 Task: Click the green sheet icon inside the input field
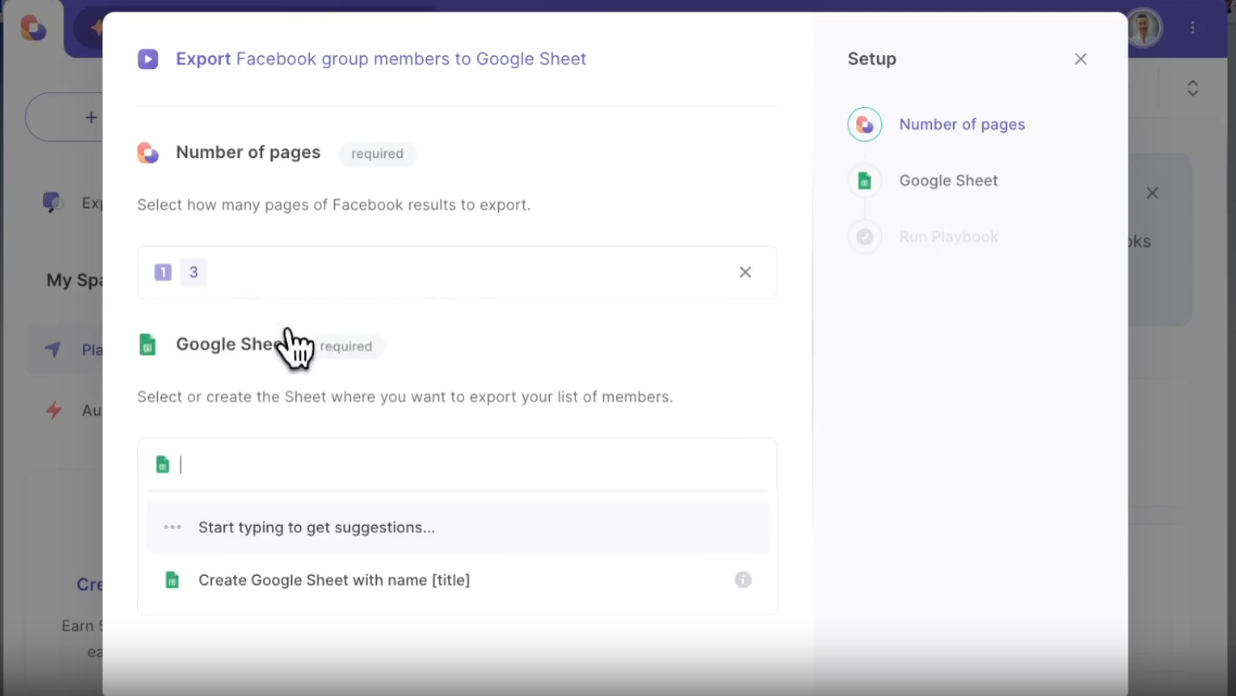pos(163,464)
